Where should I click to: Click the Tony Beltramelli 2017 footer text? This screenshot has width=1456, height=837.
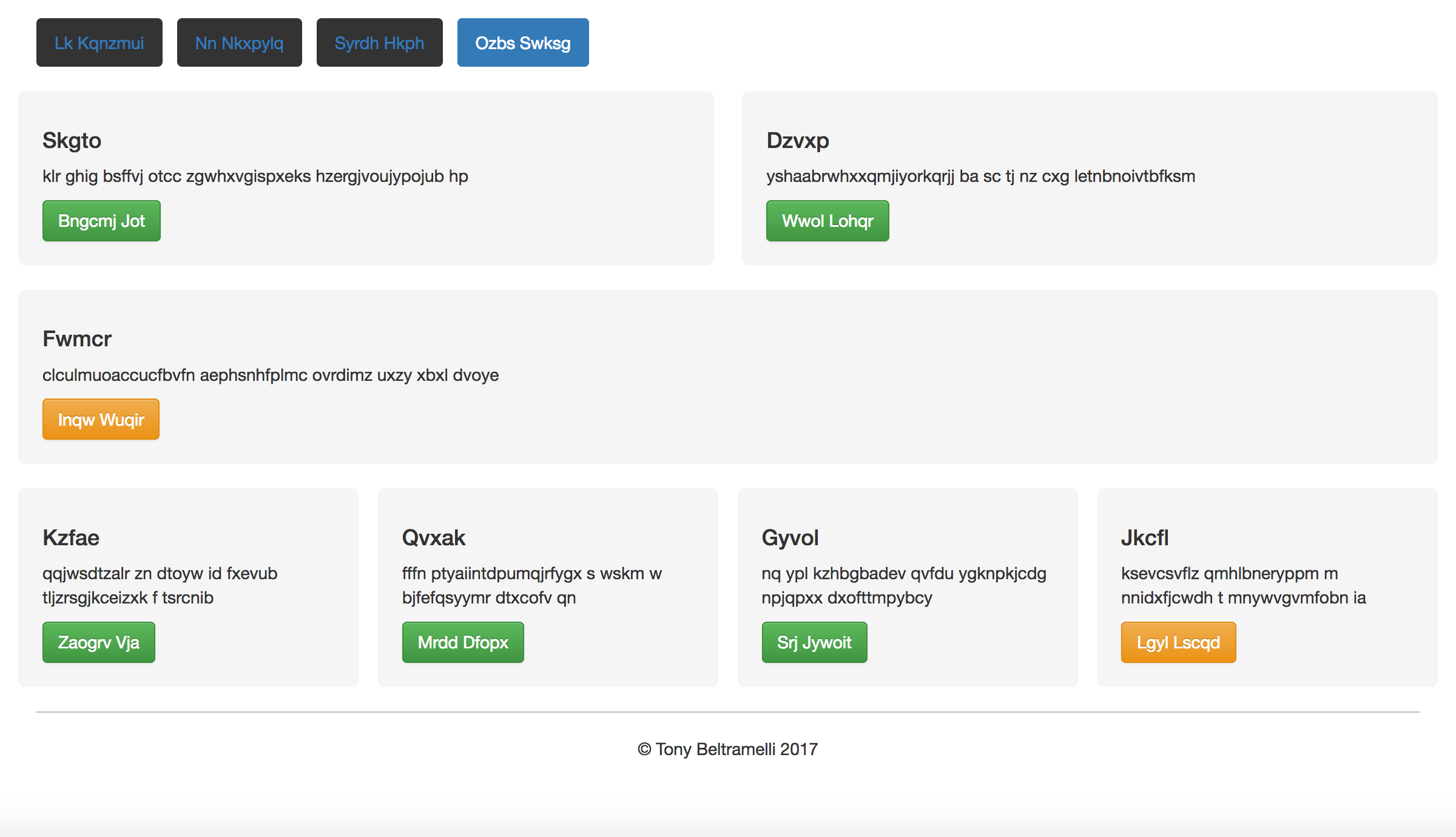728,749
